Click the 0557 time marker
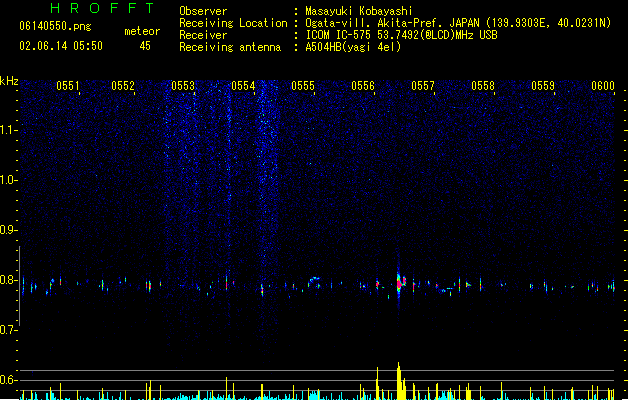 point(423,86)
